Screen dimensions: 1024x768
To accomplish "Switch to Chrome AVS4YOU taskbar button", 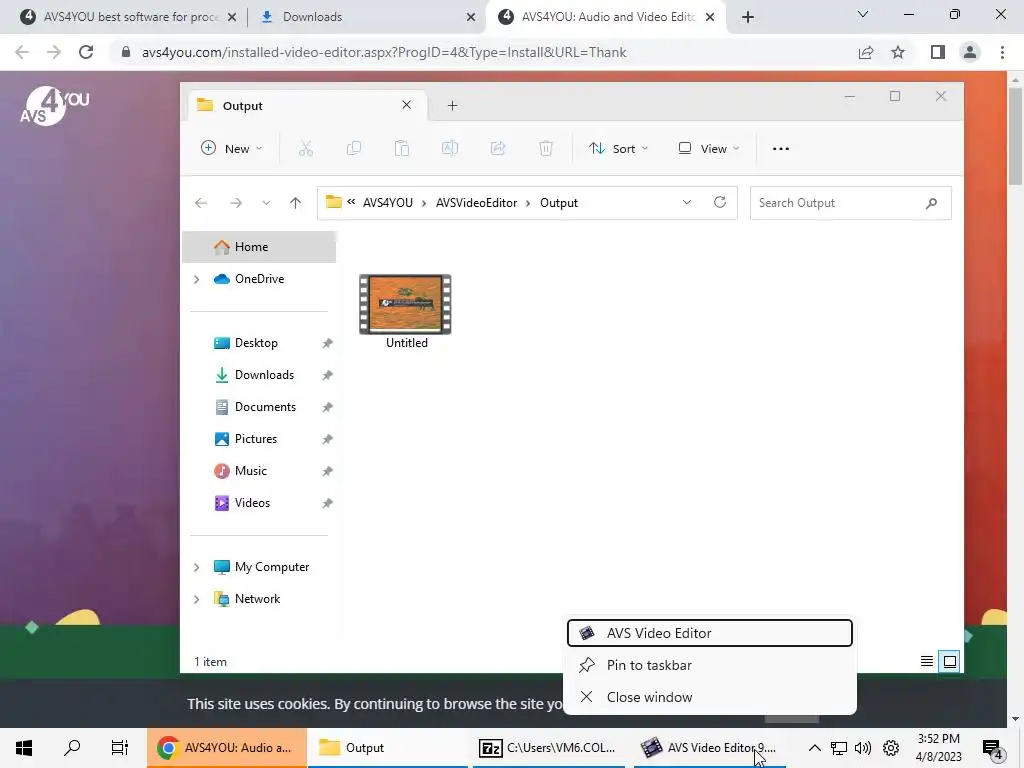I will (227, 748).
